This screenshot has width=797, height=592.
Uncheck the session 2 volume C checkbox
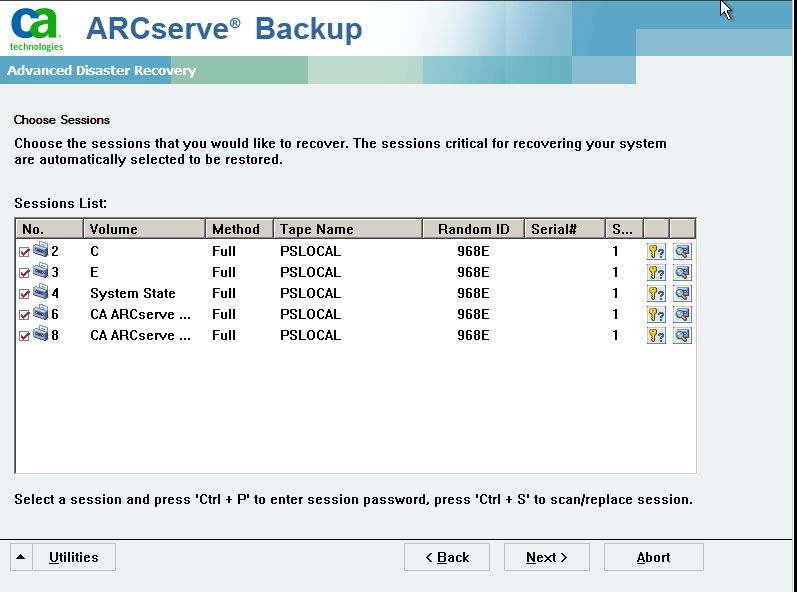pyautogui.click(x=24, y=252)
